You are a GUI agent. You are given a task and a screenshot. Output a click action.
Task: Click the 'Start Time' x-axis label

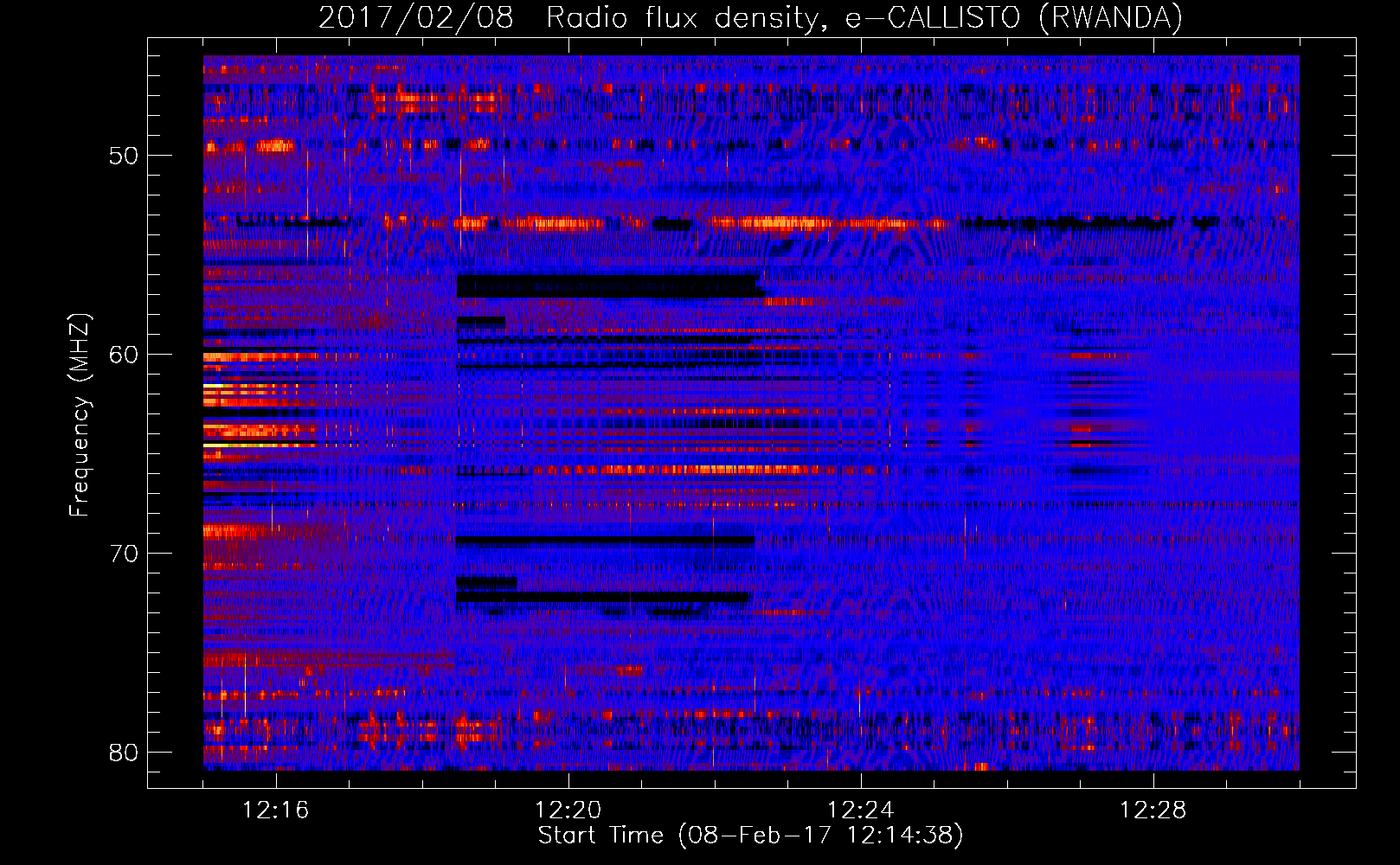(x=750, y=836)
